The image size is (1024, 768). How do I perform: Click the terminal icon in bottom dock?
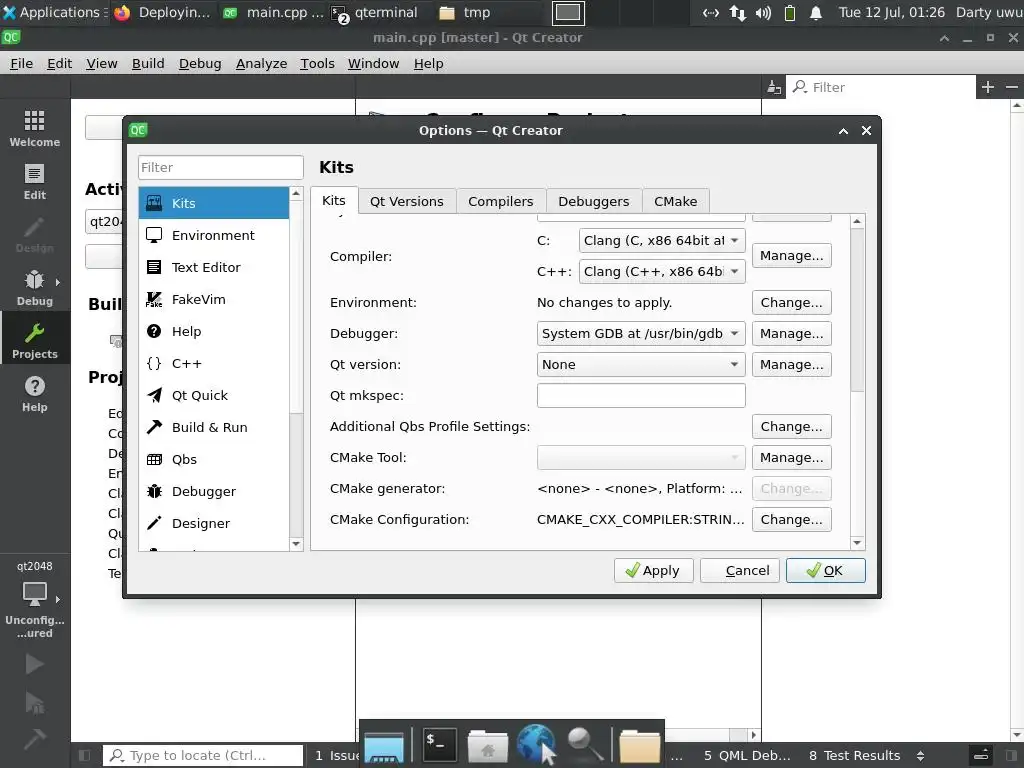pyautogui.click(x=440, y=744)
